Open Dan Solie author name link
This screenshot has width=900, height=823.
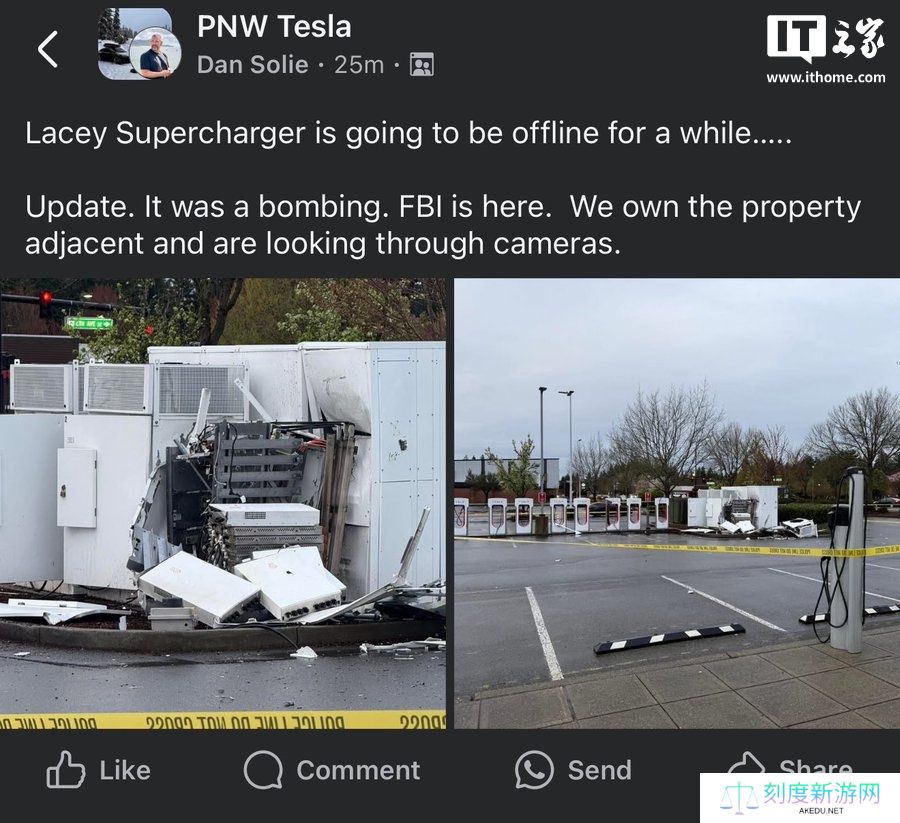[253, 64]
